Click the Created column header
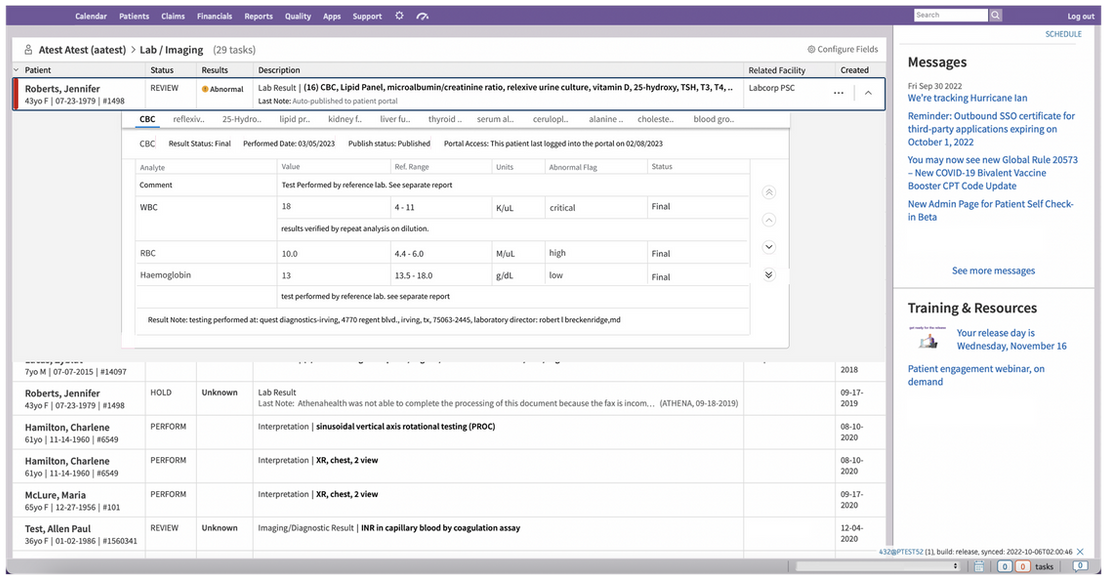The width and height of the screenshot is (1106, 580). [854, 70]
